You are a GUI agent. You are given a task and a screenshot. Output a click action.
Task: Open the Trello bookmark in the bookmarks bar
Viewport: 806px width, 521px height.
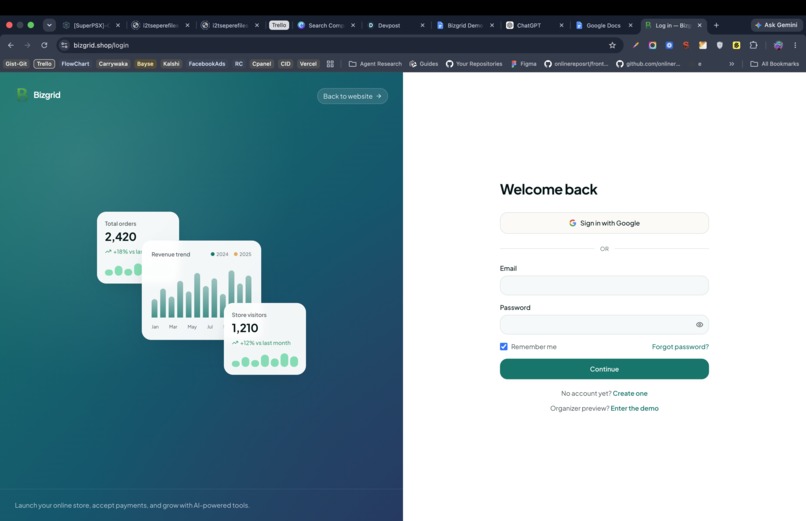[x=44, y=64]
